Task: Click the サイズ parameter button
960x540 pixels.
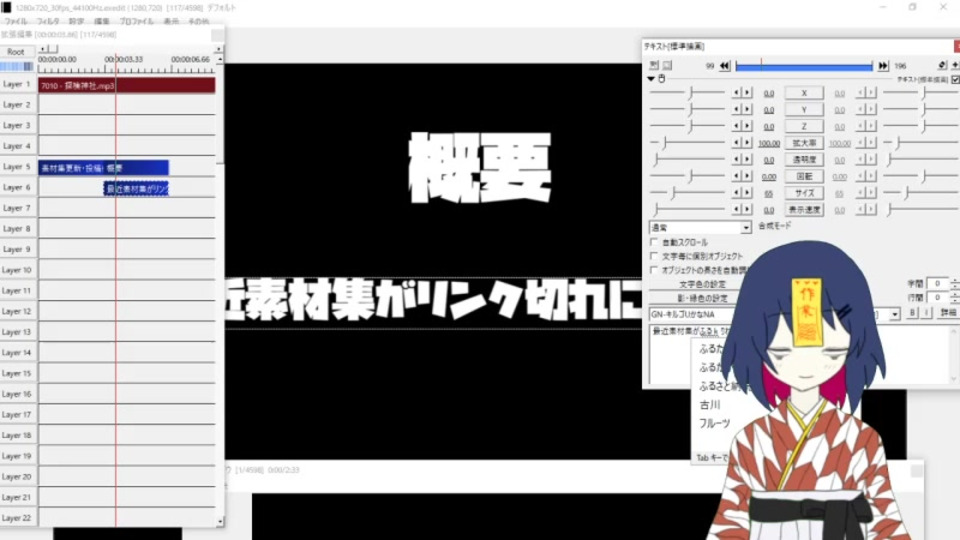Action: [x=804, y=193]
